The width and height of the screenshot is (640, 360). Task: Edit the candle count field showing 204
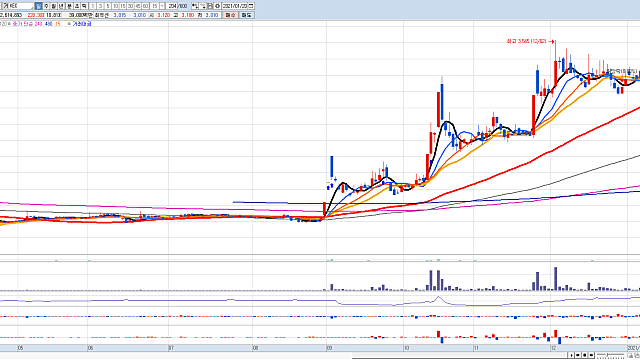172,6
